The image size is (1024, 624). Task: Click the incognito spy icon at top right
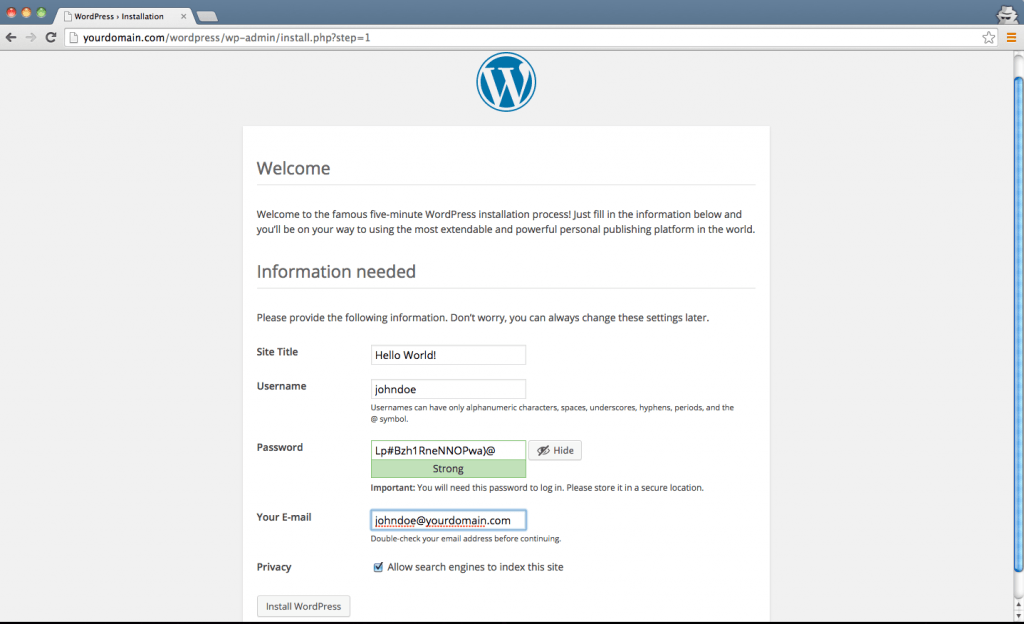1006,14
